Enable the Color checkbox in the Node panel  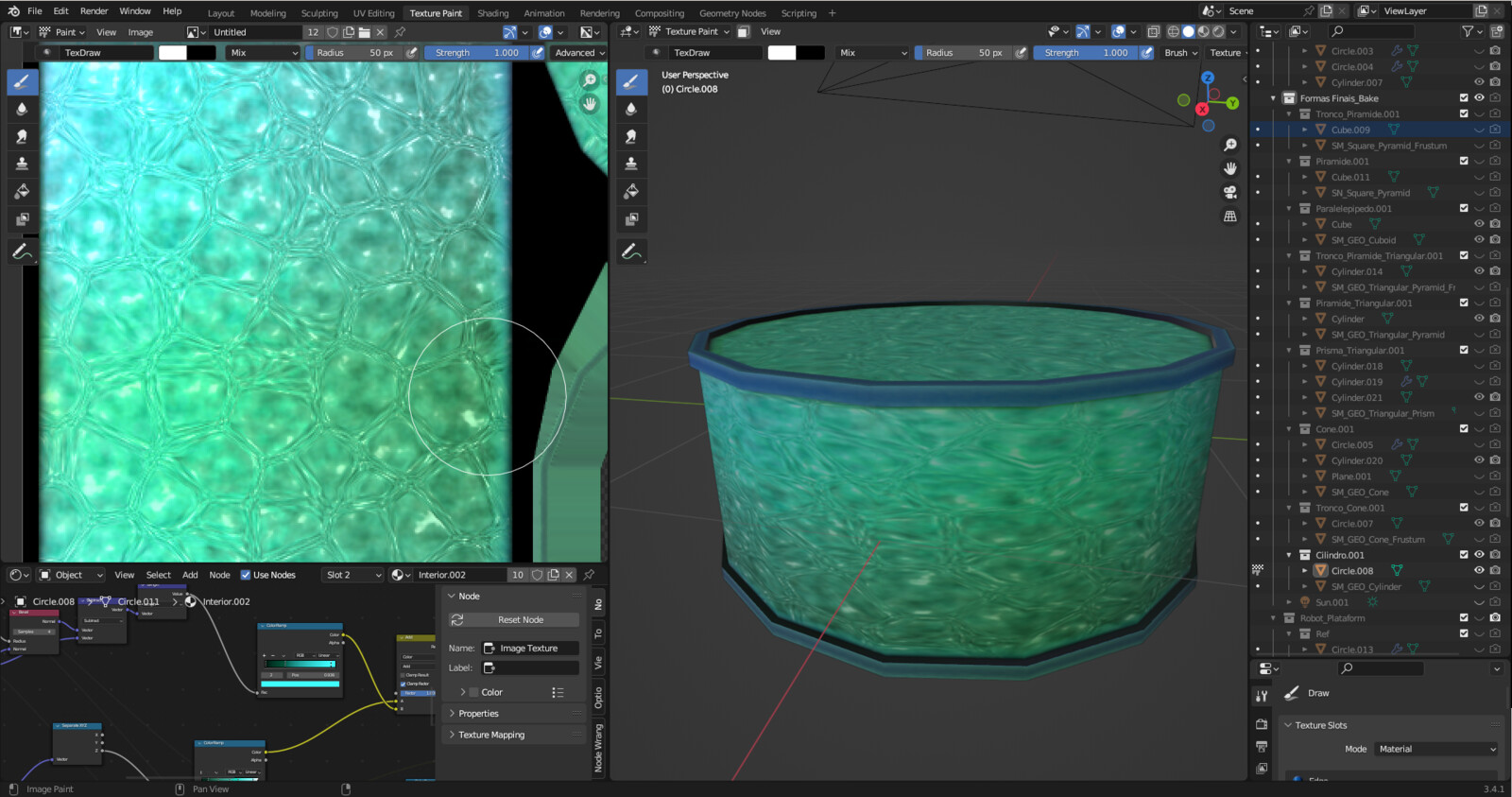click(x=473, y=692)
